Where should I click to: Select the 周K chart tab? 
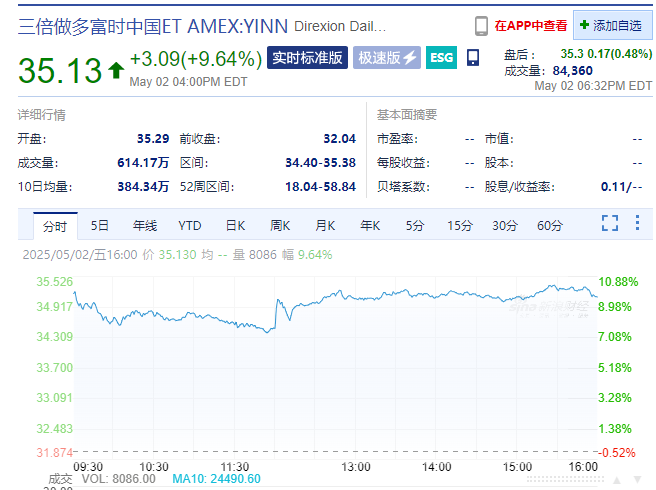[x=280, y=225]
